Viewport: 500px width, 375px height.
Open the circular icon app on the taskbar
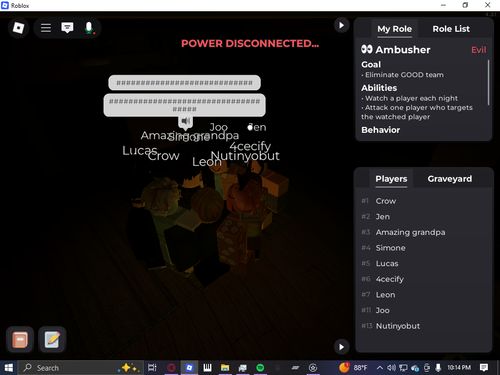coord(313,368)
